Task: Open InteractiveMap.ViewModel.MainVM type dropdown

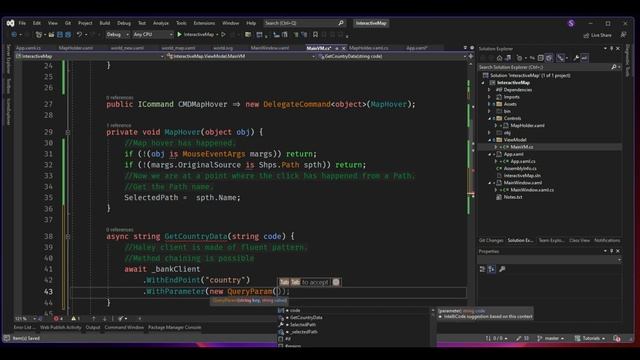Action: tap(241, 56)
